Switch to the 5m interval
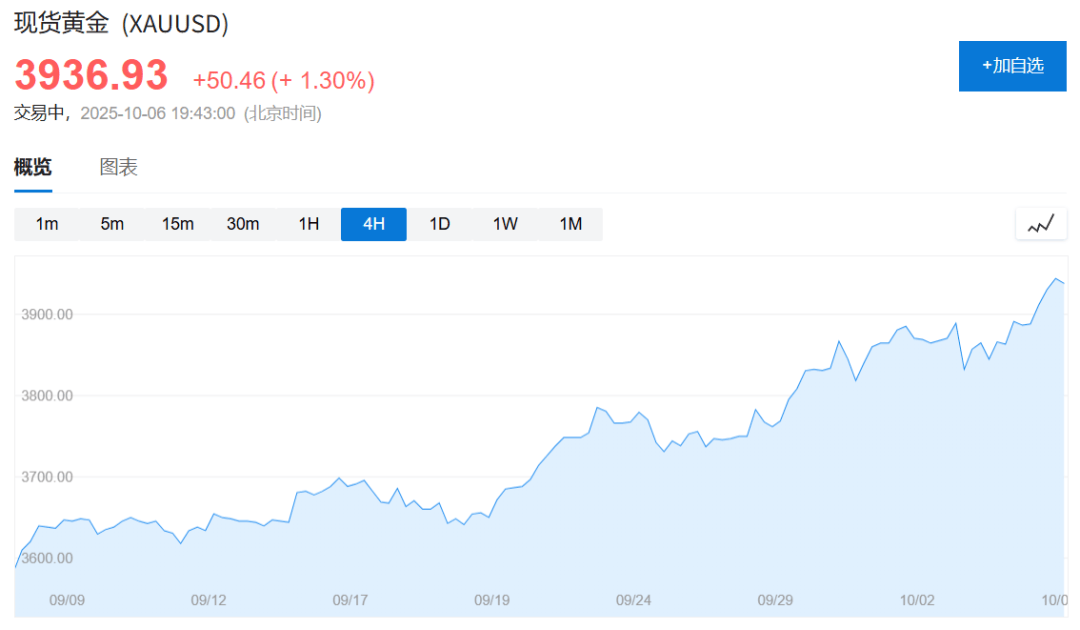This screenshot has height=630, width=1080. (x=112, y=224)
